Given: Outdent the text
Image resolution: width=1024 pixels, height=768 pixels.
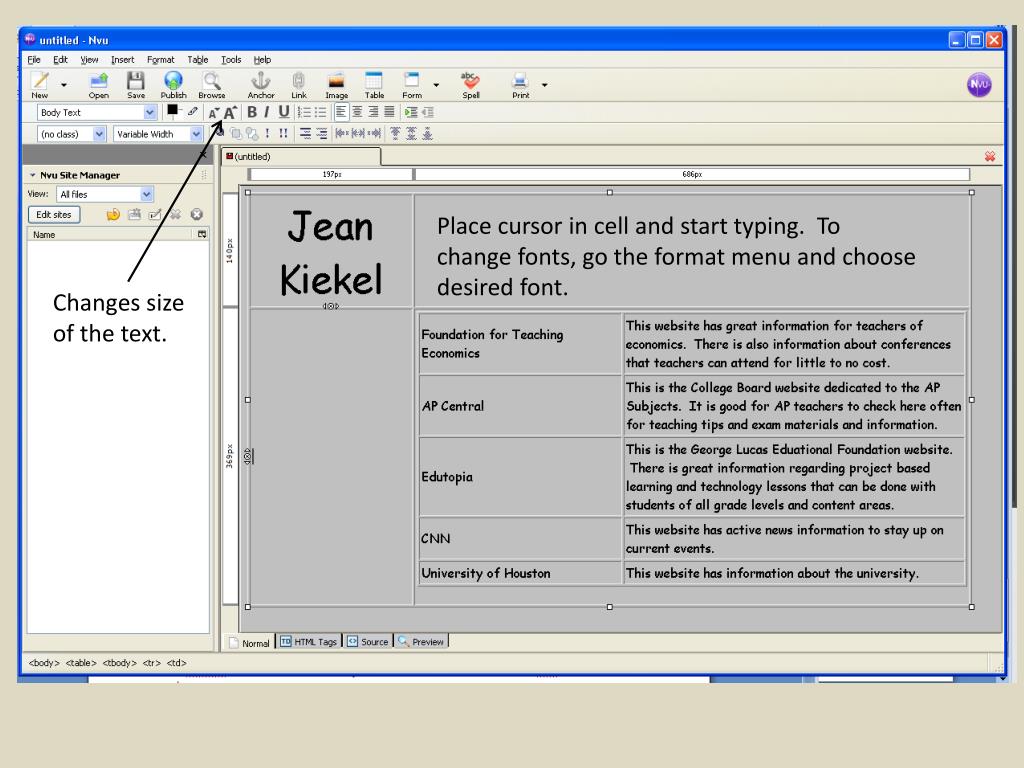Looking at the screenshot, I should click(427, 112).
